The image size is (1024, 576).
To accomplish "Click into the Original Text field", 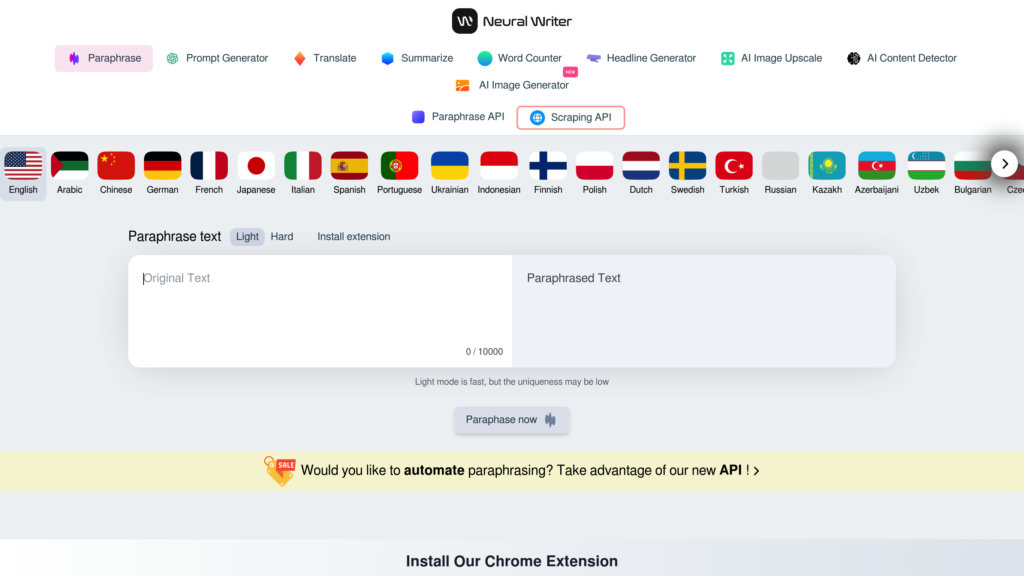I will pyautogui.click(x=320, y=311).
